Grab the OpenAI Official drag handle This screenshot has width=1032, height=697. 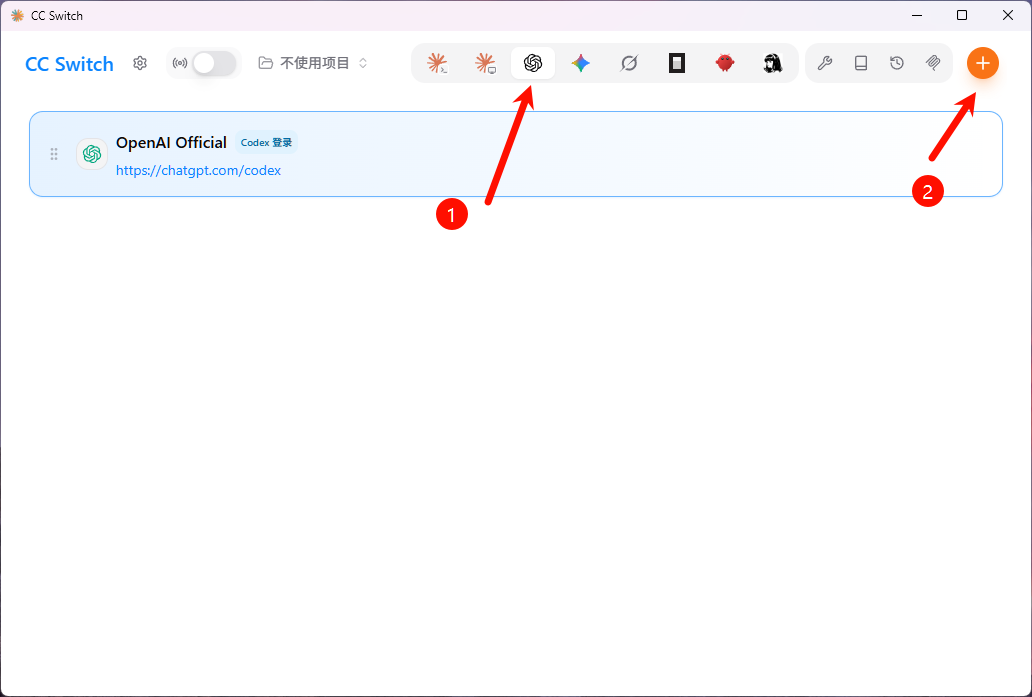click(54, 154)
